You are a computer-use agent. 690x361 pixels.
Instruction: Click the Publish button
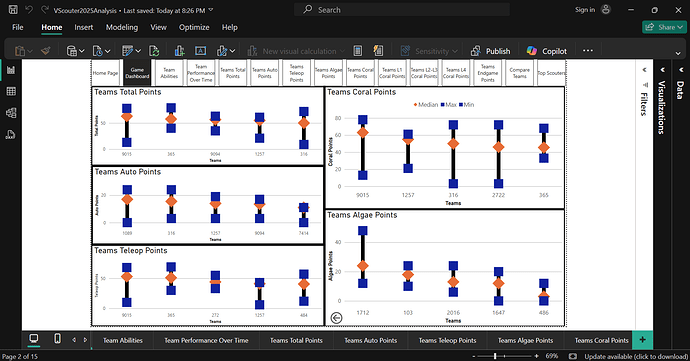click(x=491, y=51)
